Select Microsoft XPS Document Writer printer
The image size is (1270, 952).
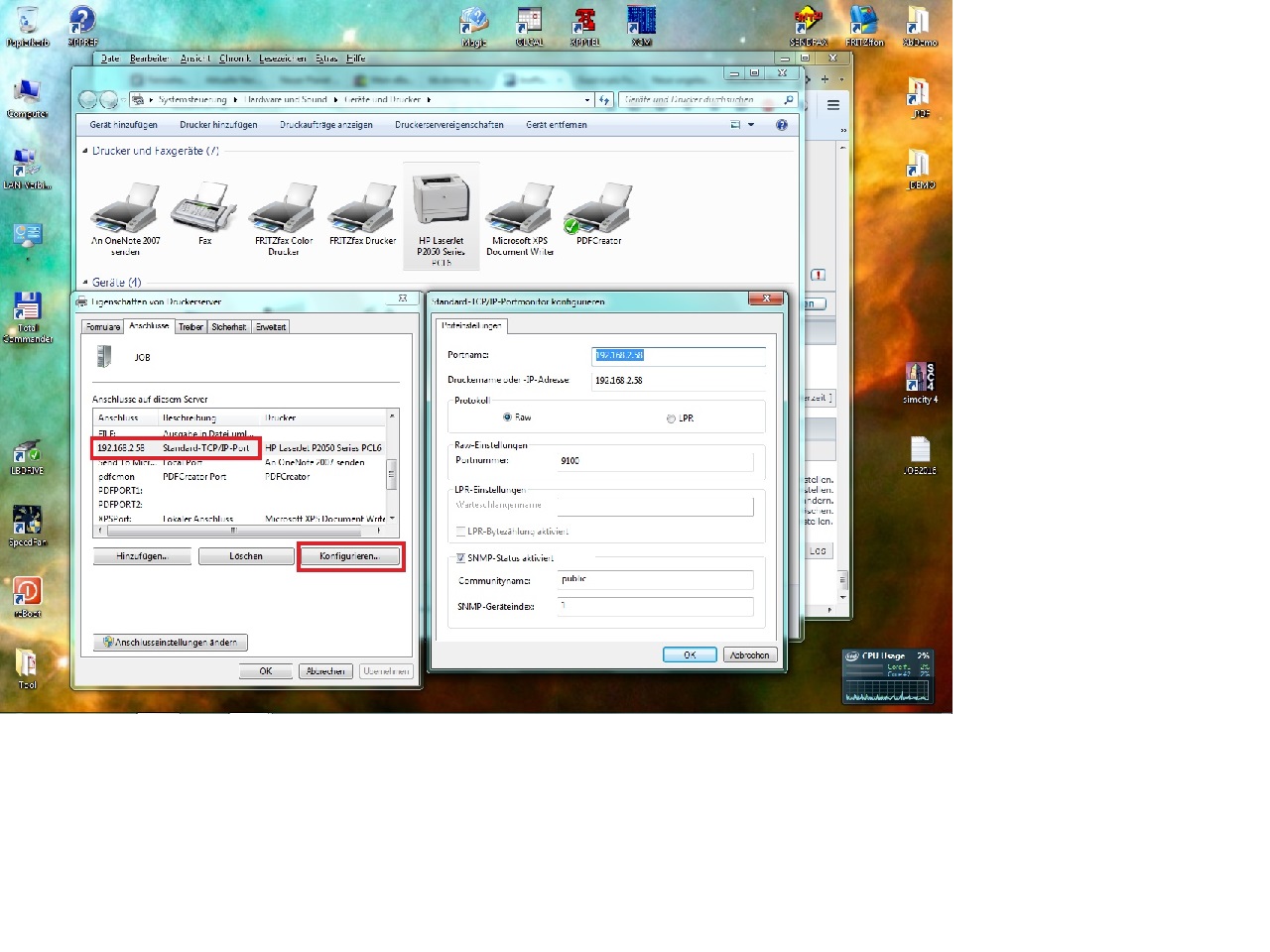[x=520, y=218]
